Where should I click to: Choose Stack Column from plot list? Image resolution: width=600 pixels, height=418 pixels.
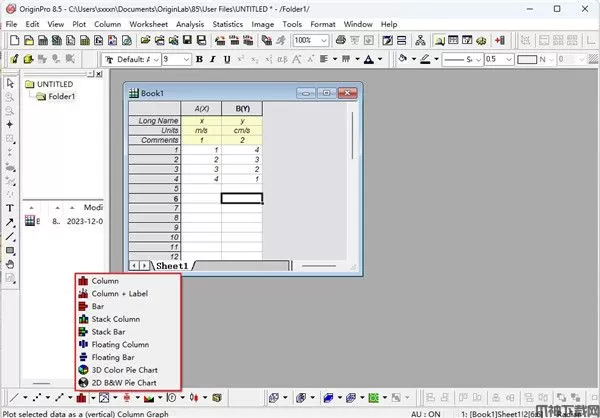point(115,318)
